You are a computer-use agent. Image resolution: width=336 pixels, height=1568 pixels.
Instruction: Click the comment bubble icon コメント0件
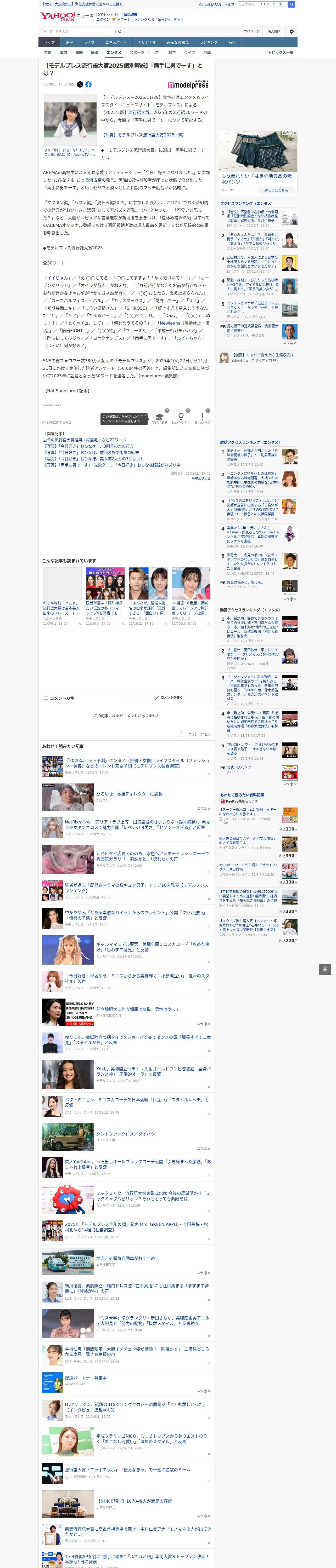[x=46, y=698]
